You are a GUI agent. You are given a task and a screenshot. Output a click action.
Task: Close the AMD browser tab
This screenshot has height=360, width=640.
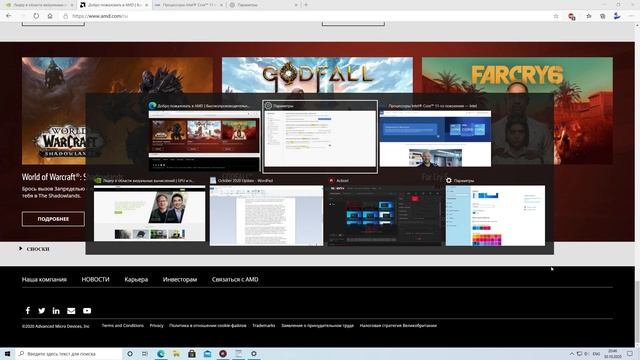coord(147,5)
